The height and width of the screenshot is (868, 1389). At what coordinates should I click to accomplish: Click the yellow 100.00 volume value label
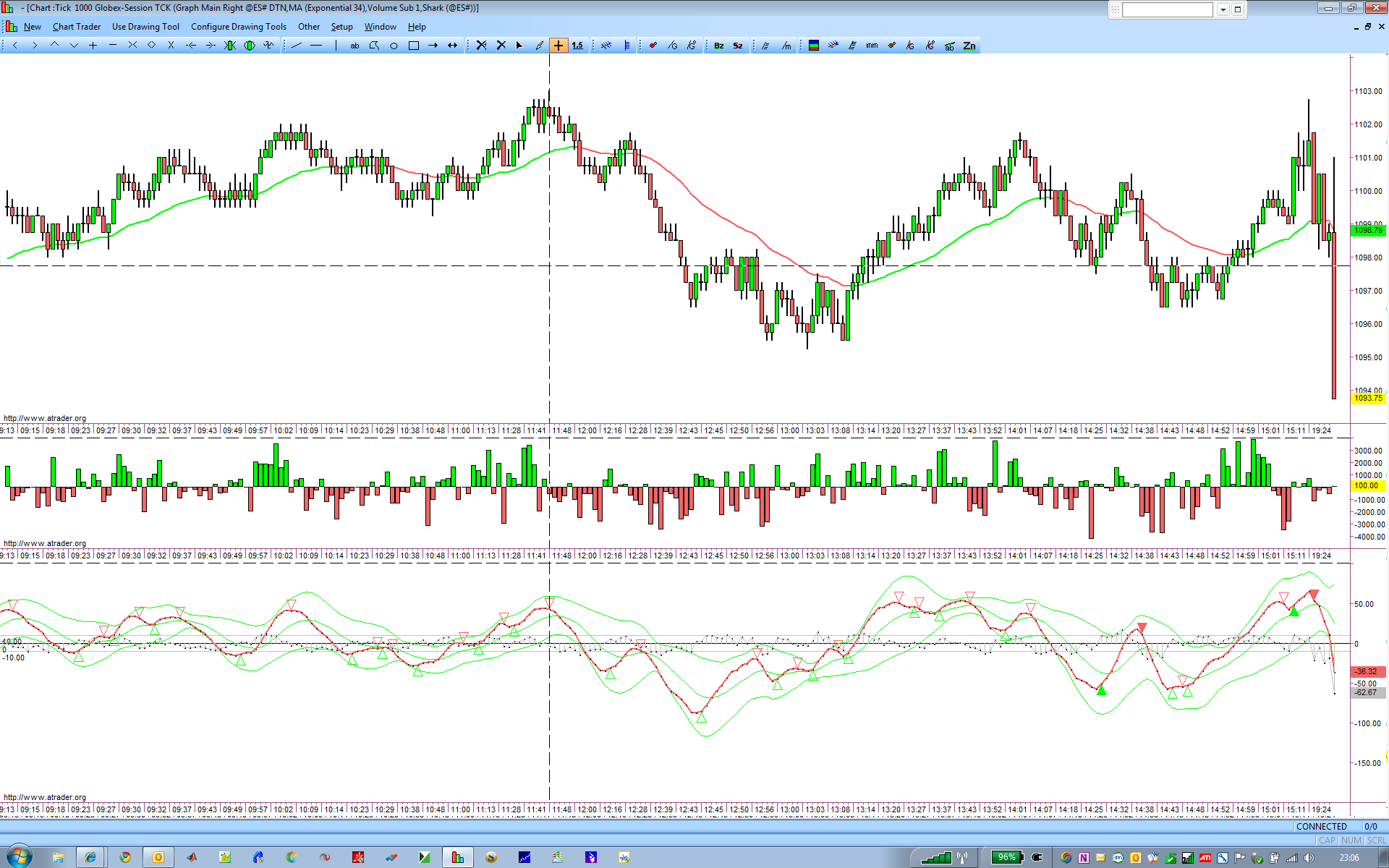(x=1367, y=485)
